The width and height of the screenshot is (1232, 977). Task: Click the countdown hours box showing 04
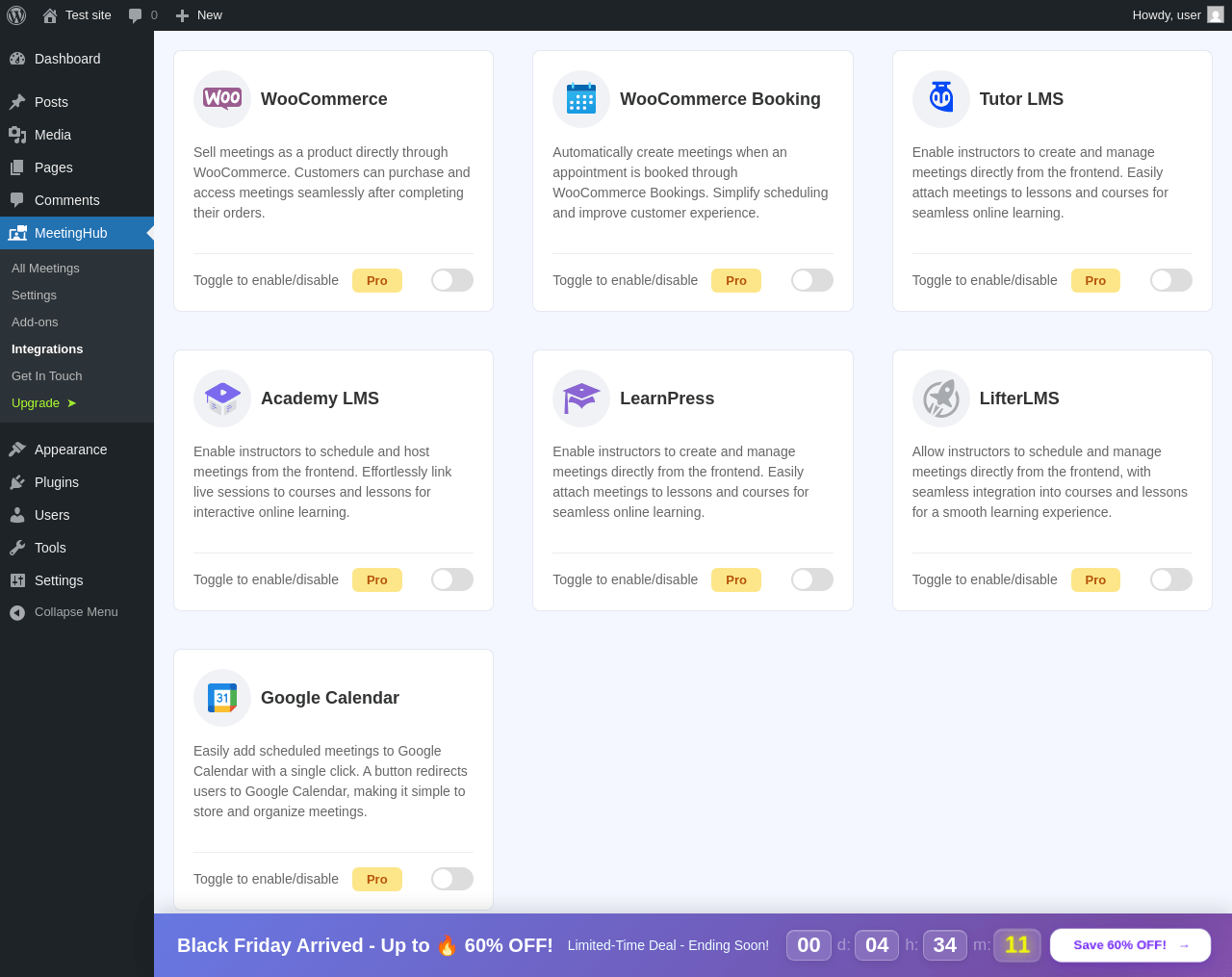[x=877, y=945]
